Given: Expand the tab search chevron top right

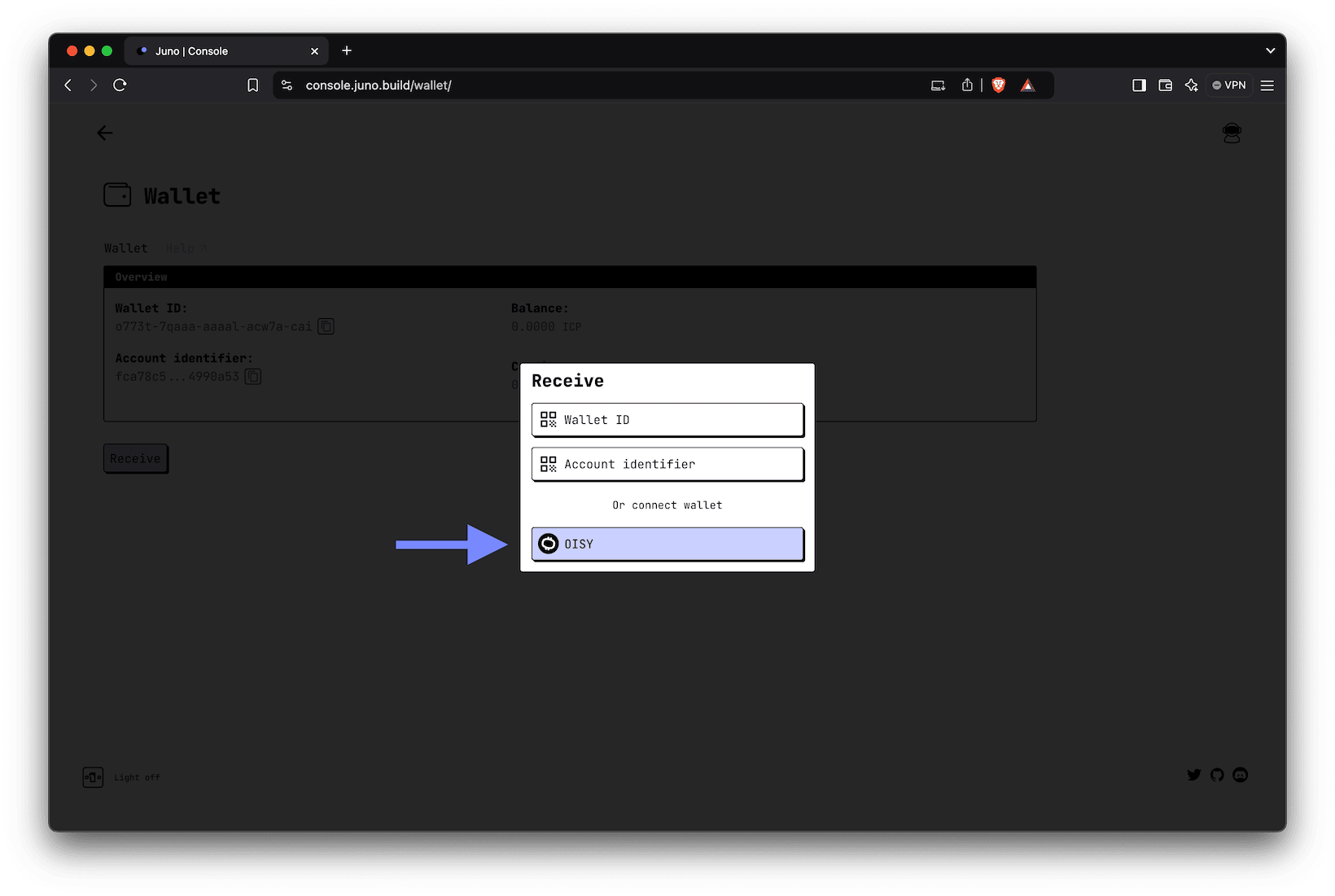Looking at the screenshot, I should coord(1270,50).
